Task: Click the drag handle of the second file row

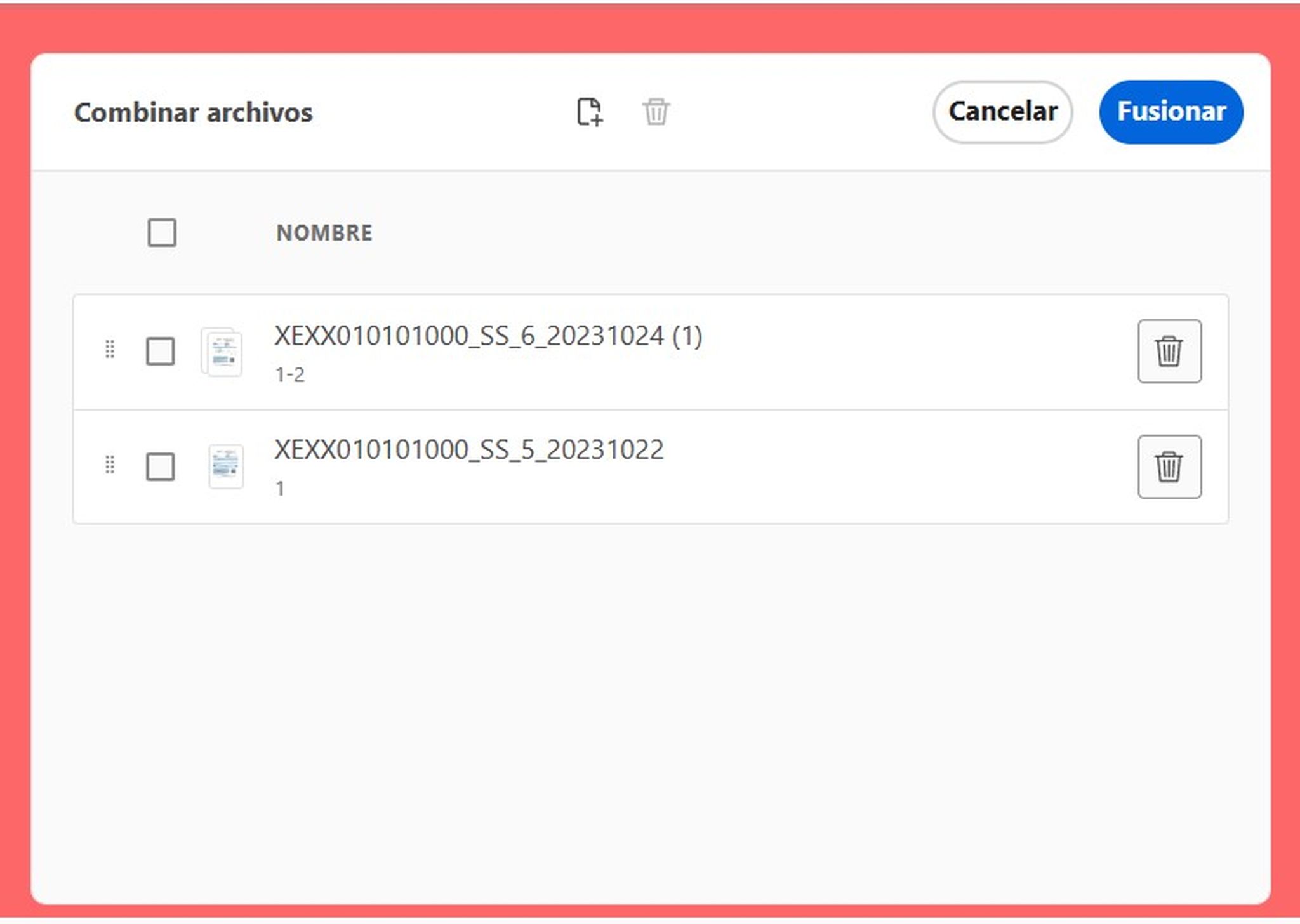Action: tap(109, 465)
